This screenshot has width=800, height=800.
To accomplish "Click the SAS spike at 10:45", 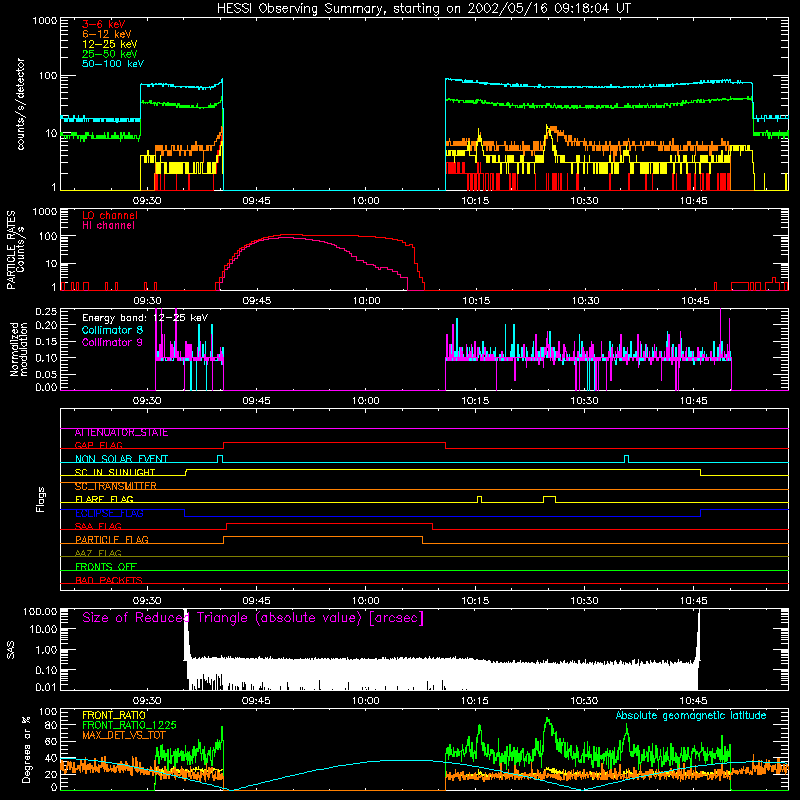I will (x=698, y=638).
